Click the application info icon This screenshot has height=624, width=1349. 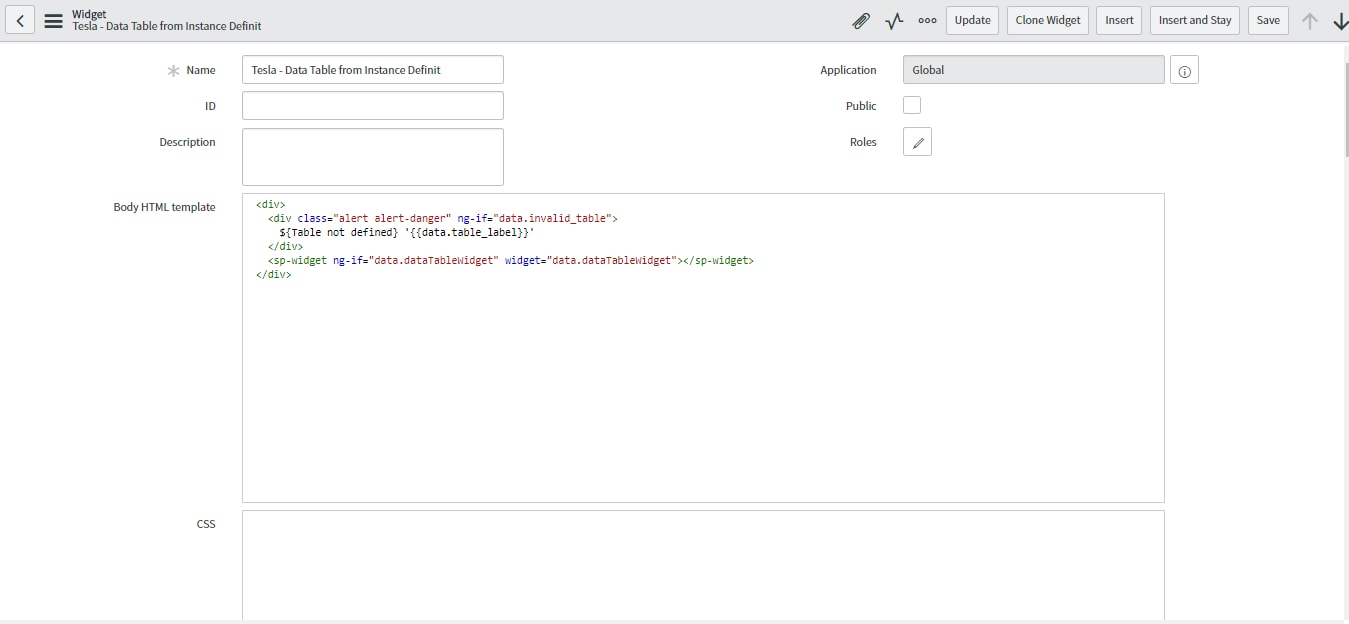(x=1184, y=70)
